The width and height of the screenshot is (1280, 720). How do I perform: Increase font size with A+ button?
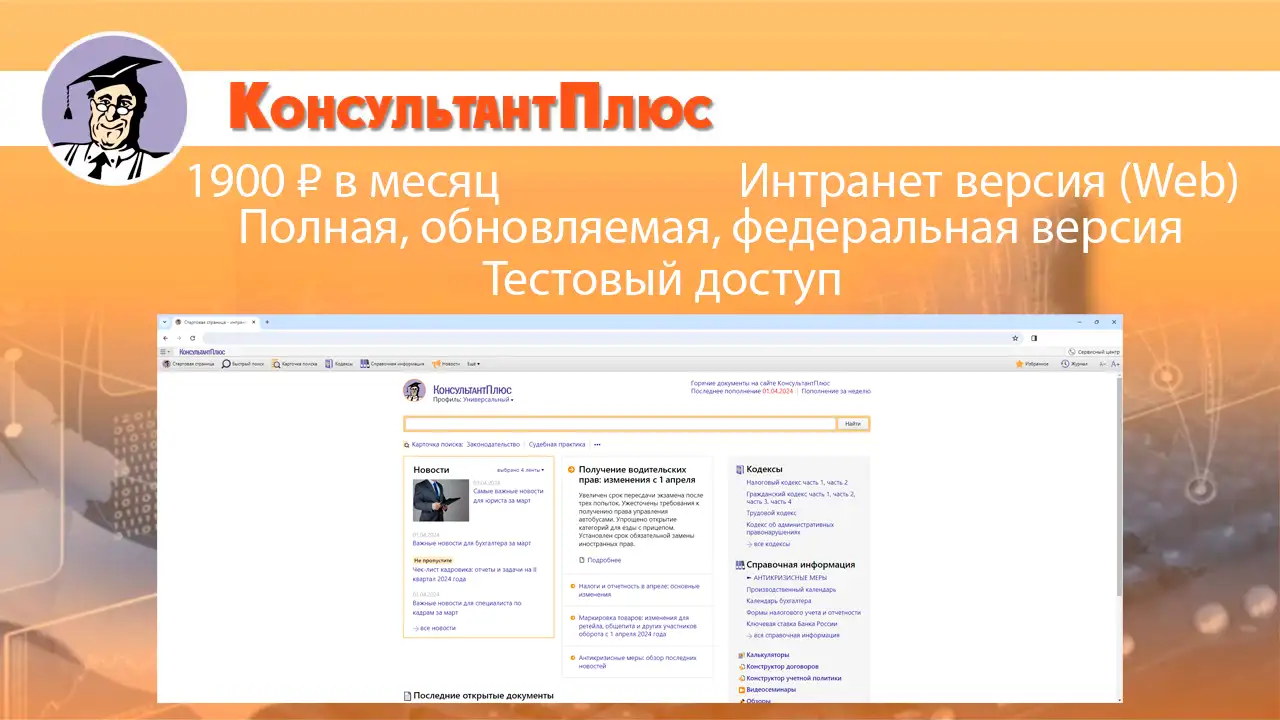[x=1115, y=364]
